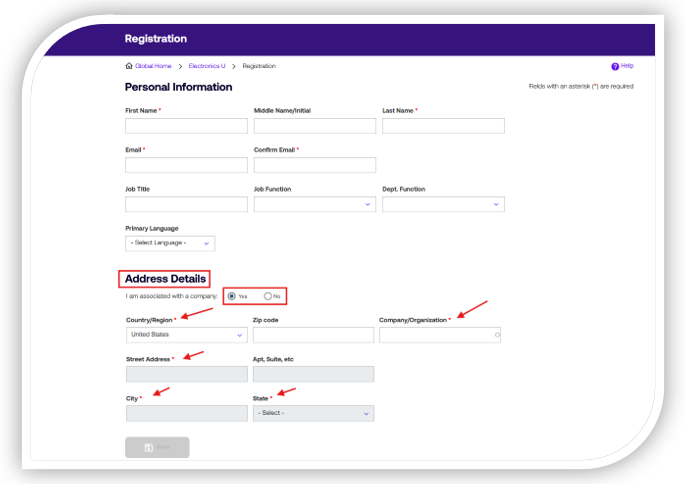The height and width of the screenshot is (484, 685).
Task: Open the Primary Language selector
Action: point(169,243)
